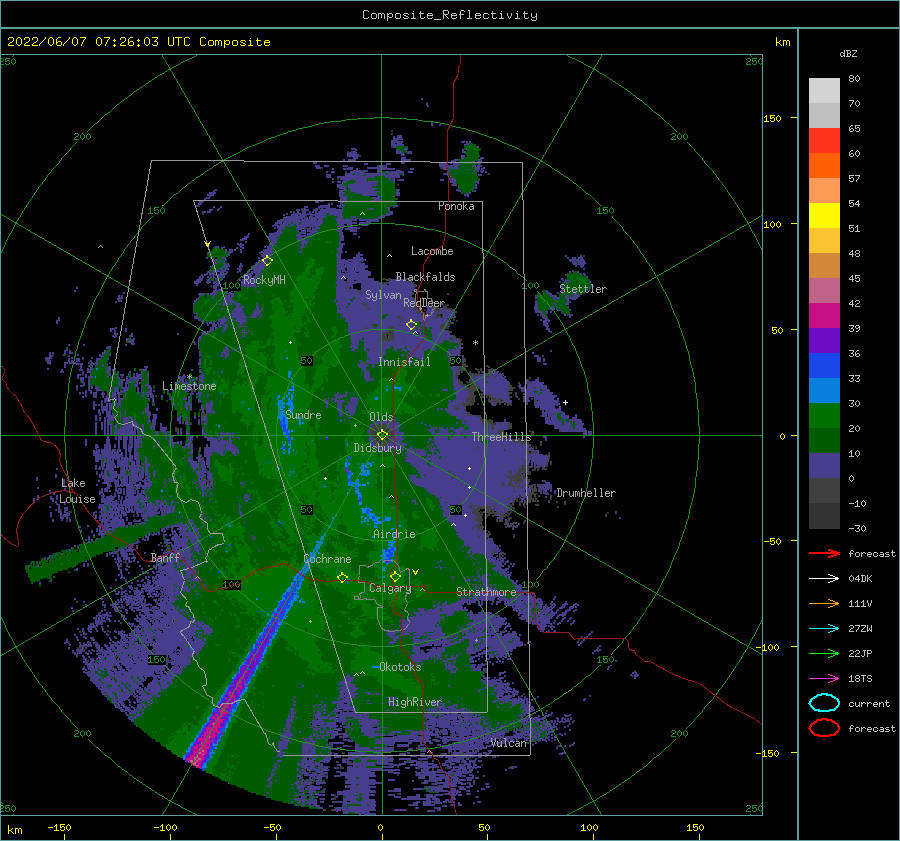This screenshot has width=900, height=841.
Task: Click the dBZ scale heading
Action: coord(848,53)
